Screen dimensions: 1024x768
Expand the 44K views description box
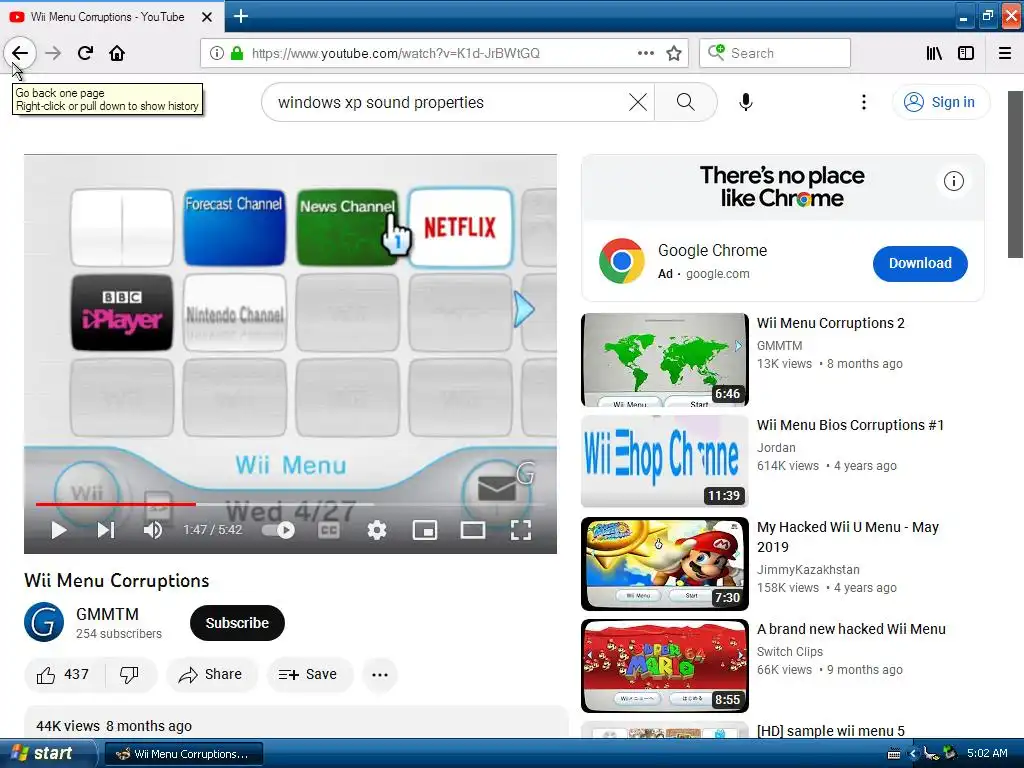click(296, 722)
